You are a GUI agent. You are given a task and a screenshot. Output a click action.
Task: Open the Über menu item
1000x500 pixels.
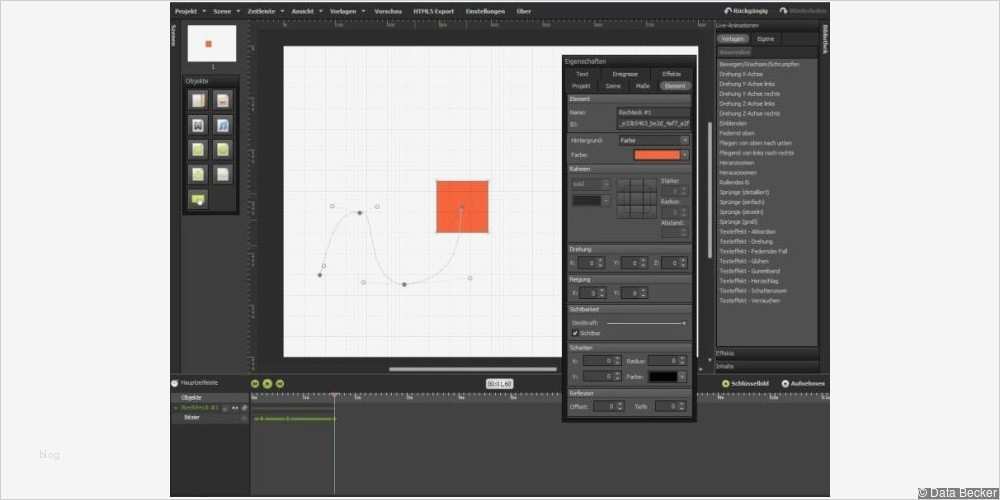[x=524, y=11]
